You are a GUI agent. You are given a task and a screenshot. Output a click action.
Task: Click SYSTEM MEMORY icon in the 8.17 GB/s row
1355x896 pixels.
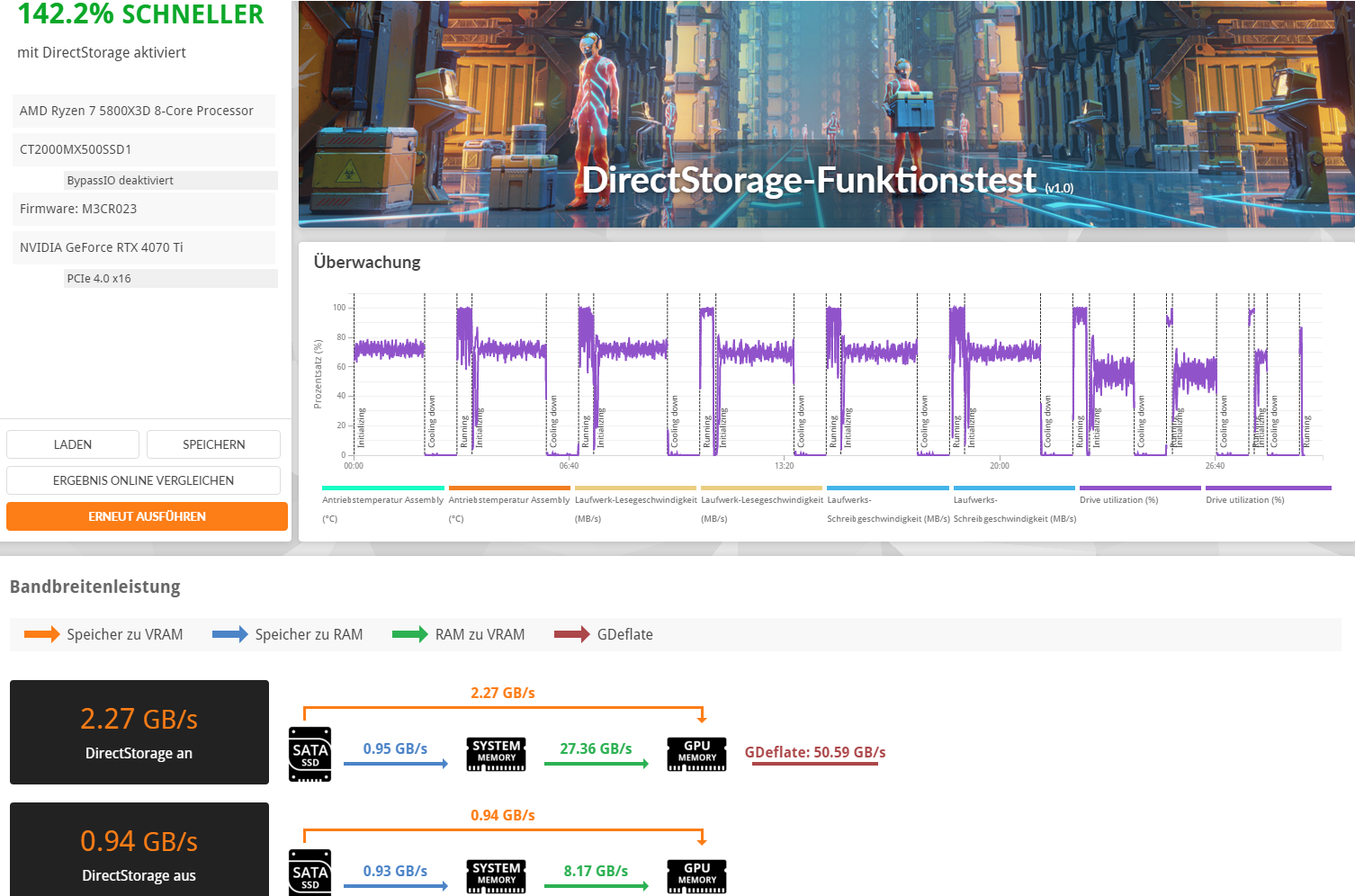(497, 876)
